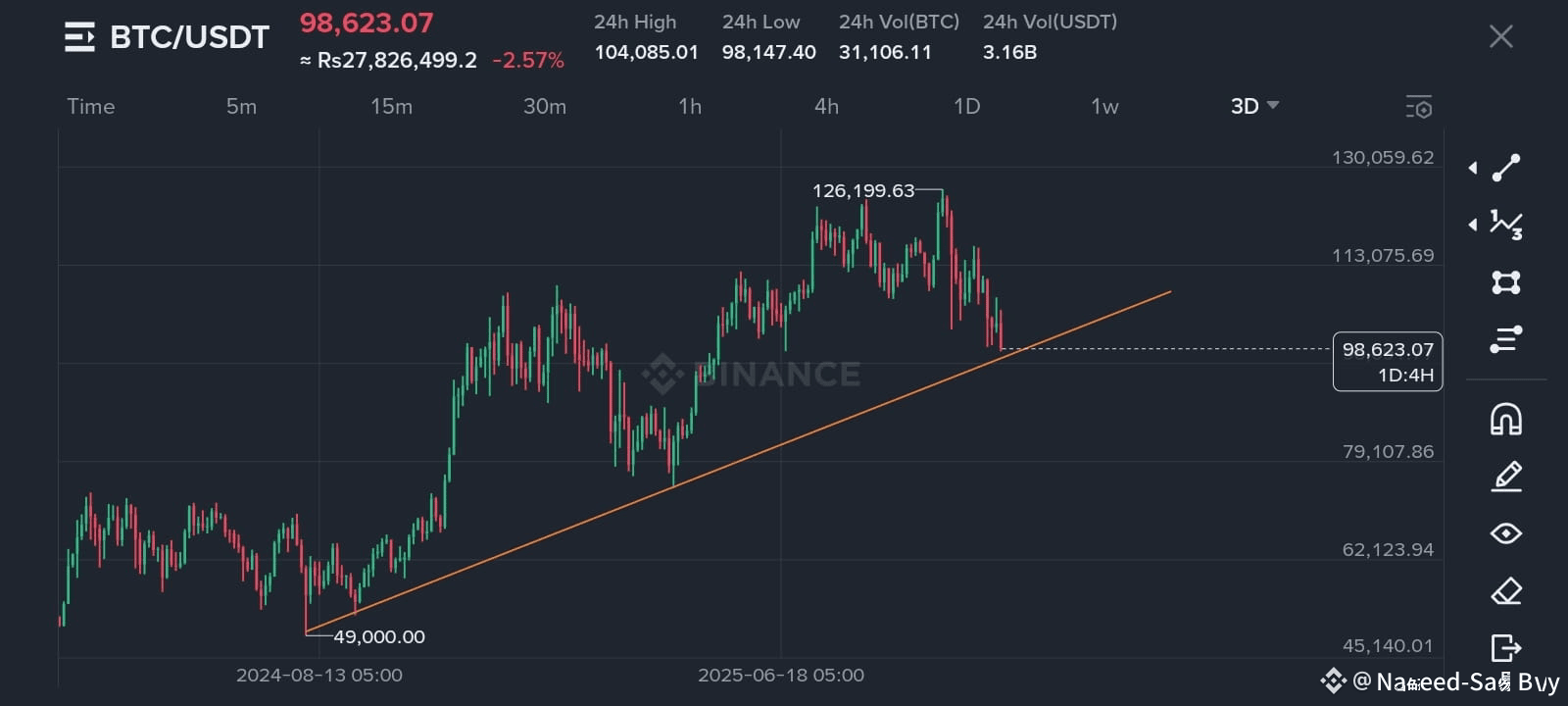The image size is (1568, 706).
Task: Select the numbered wave pattern tool
Action: (x=1506, y=225)
